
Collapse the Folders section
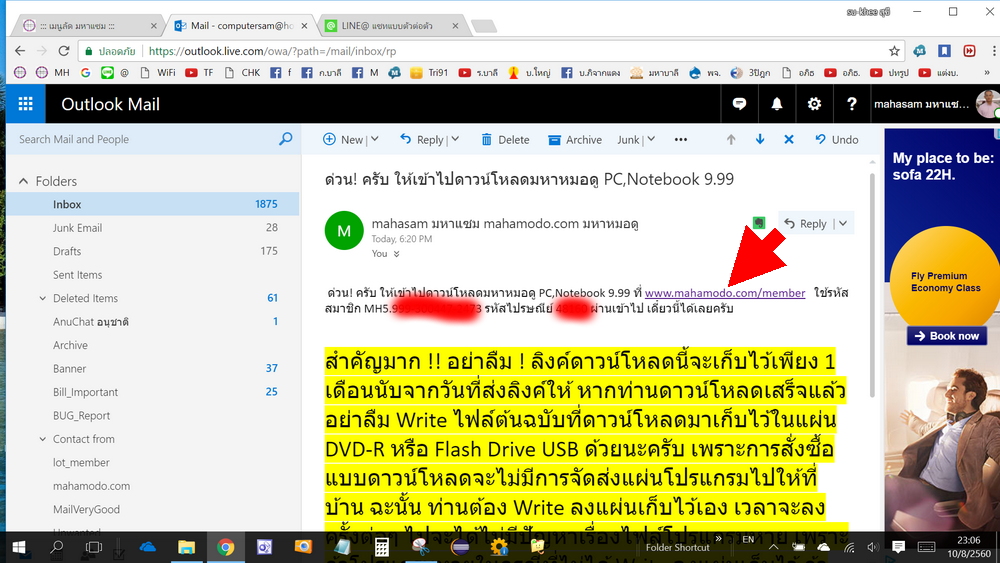24,181
